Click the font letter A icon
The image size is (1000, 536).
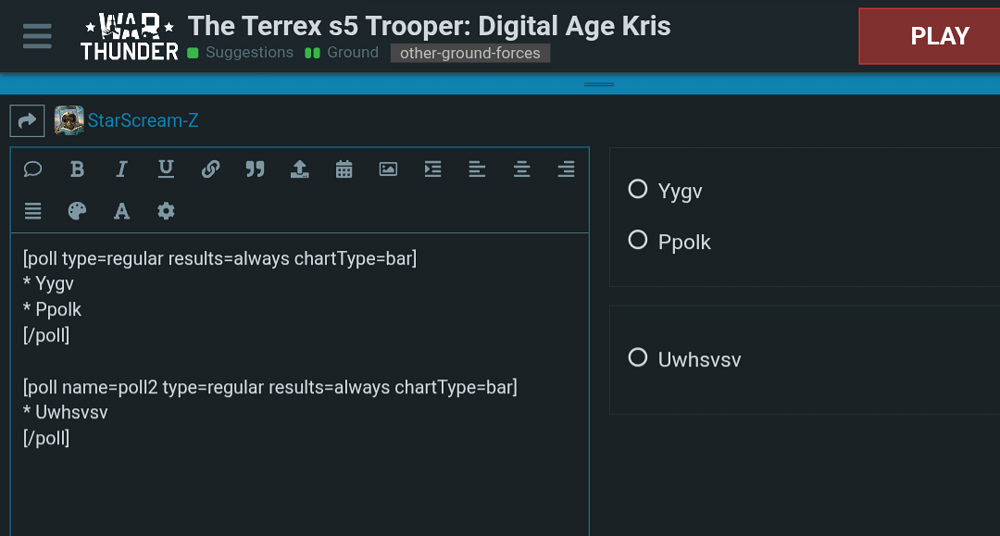(122, 211)
